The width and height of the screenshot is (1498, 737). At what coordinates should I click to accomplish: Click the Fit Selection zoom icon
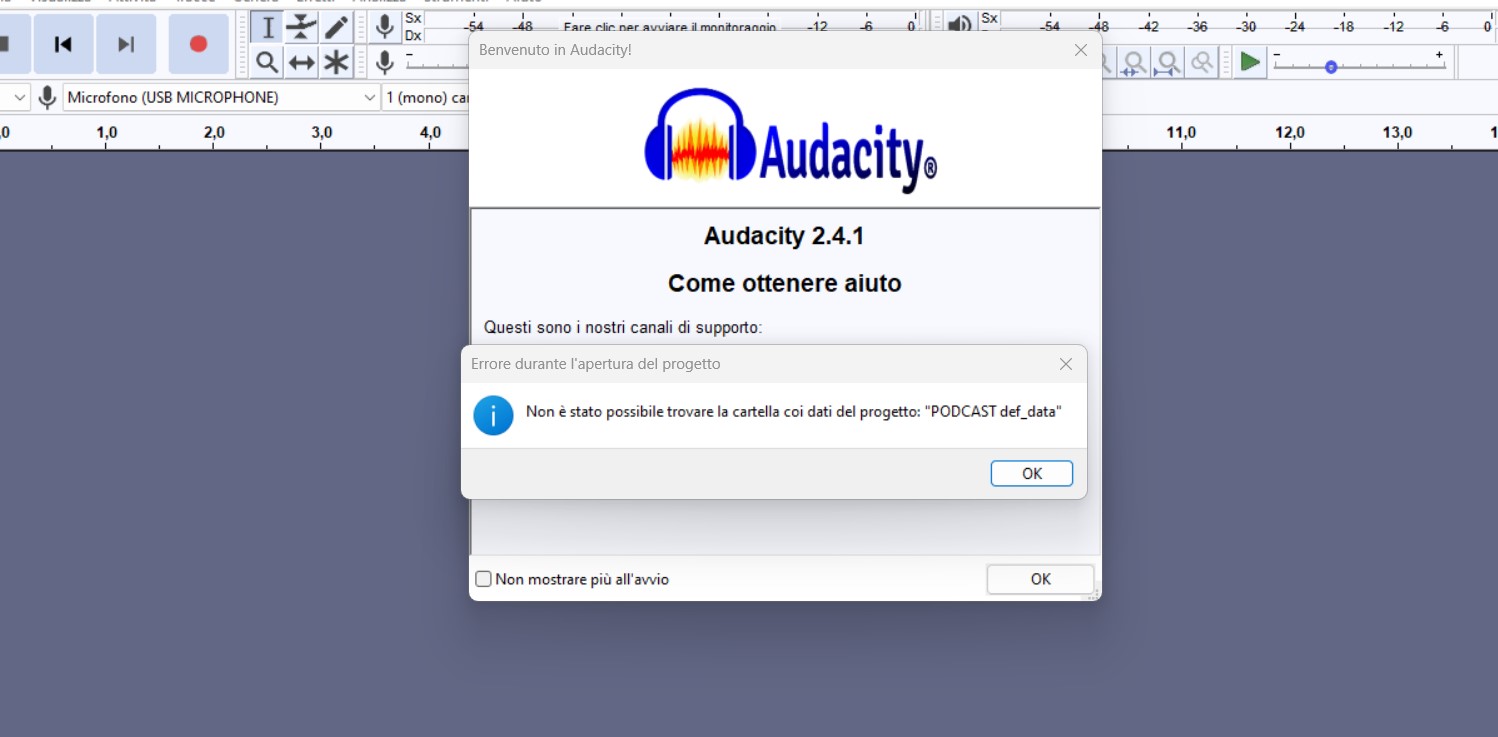(1168, 62)
